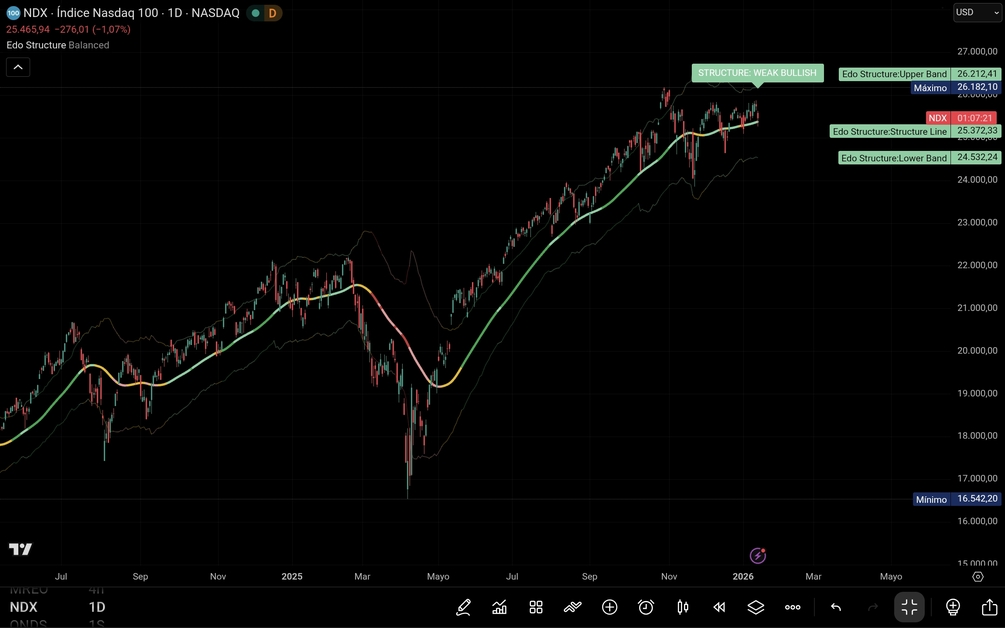
Task: Click the STRUCTURE: WEAK BULLISH label
Action: (x=758, y=73)
